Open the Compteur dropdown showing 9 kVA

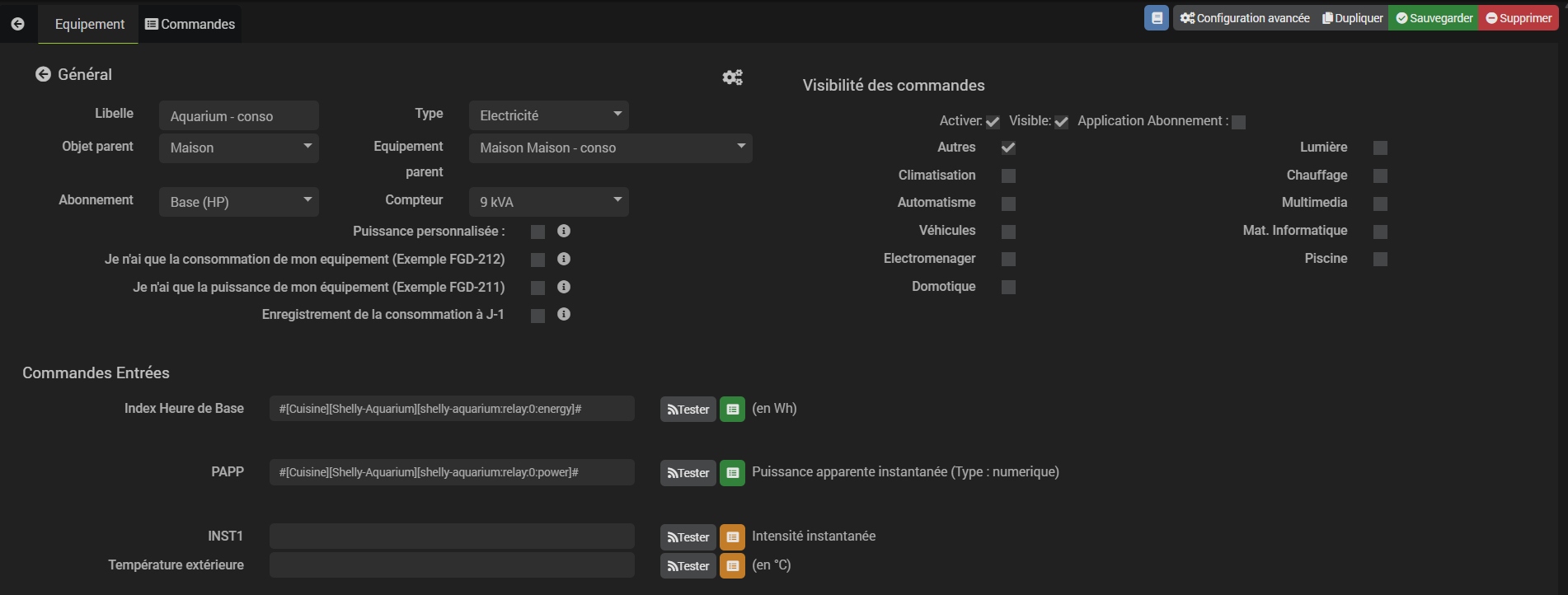[x=548, y=202]
